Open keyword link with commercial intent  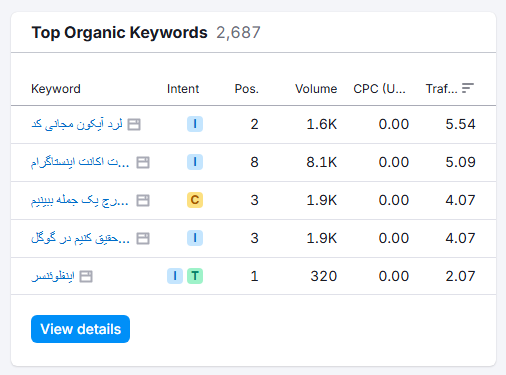[x=80, y=200]
